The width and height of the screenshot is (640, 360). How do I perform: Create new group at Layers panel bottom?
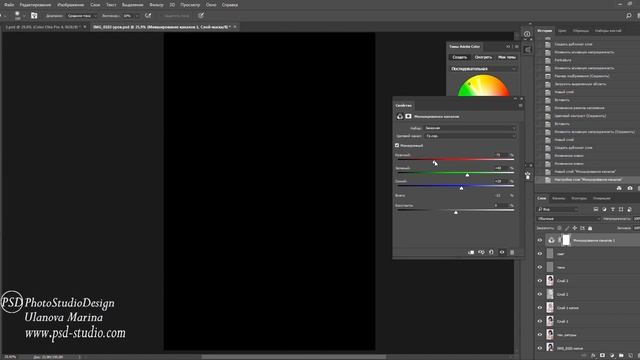click(621, 356)
